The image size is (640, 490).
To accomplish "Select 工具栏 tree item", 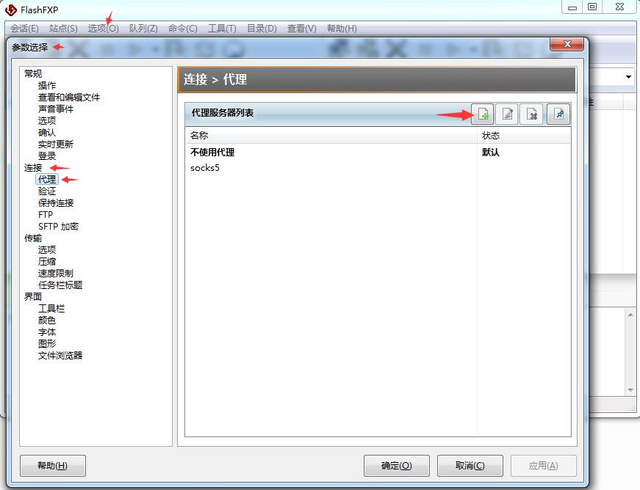I will click(x=51, y=309).
